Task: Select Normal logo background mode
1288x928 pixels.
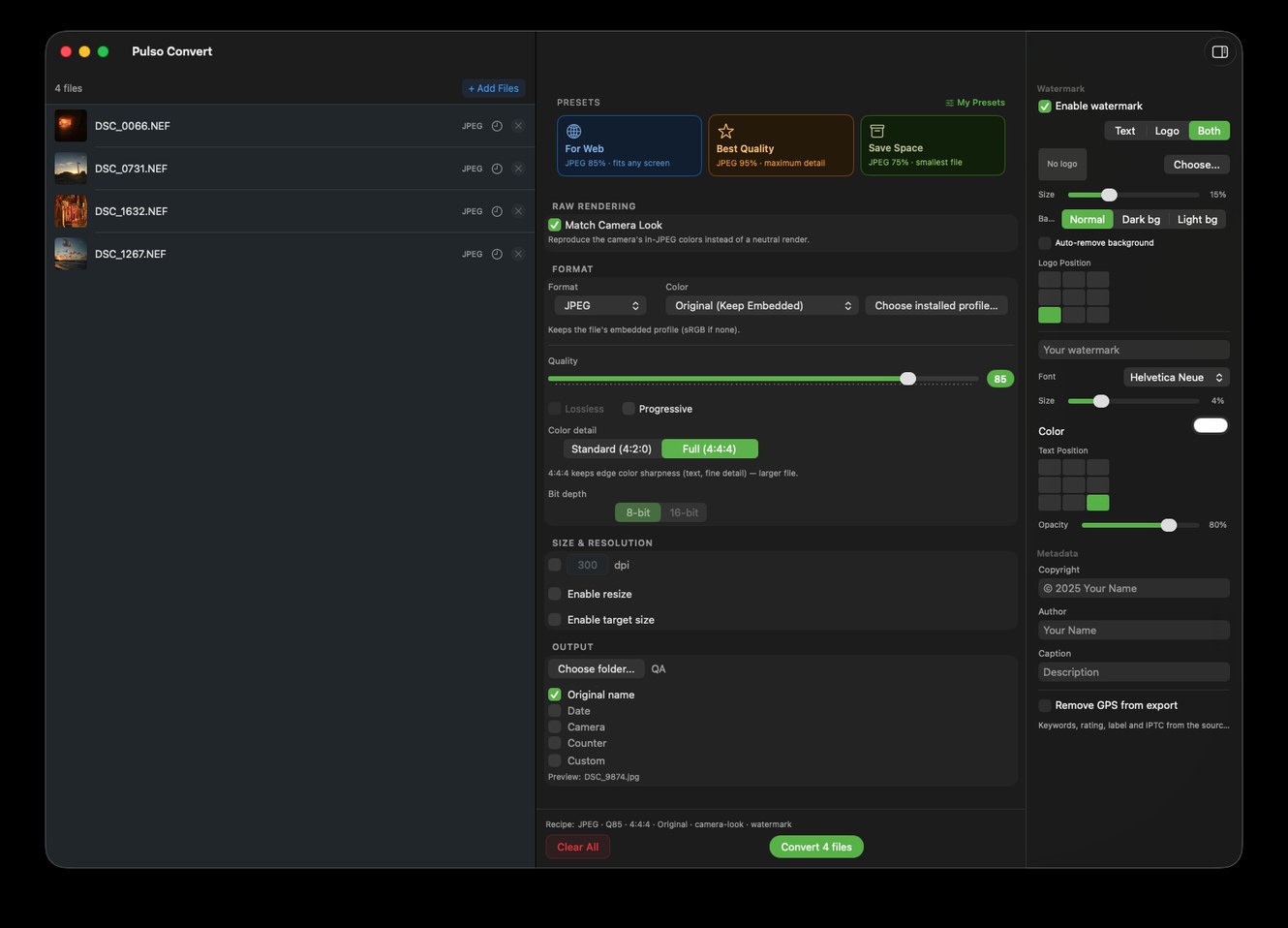Action: (1087, 220)
